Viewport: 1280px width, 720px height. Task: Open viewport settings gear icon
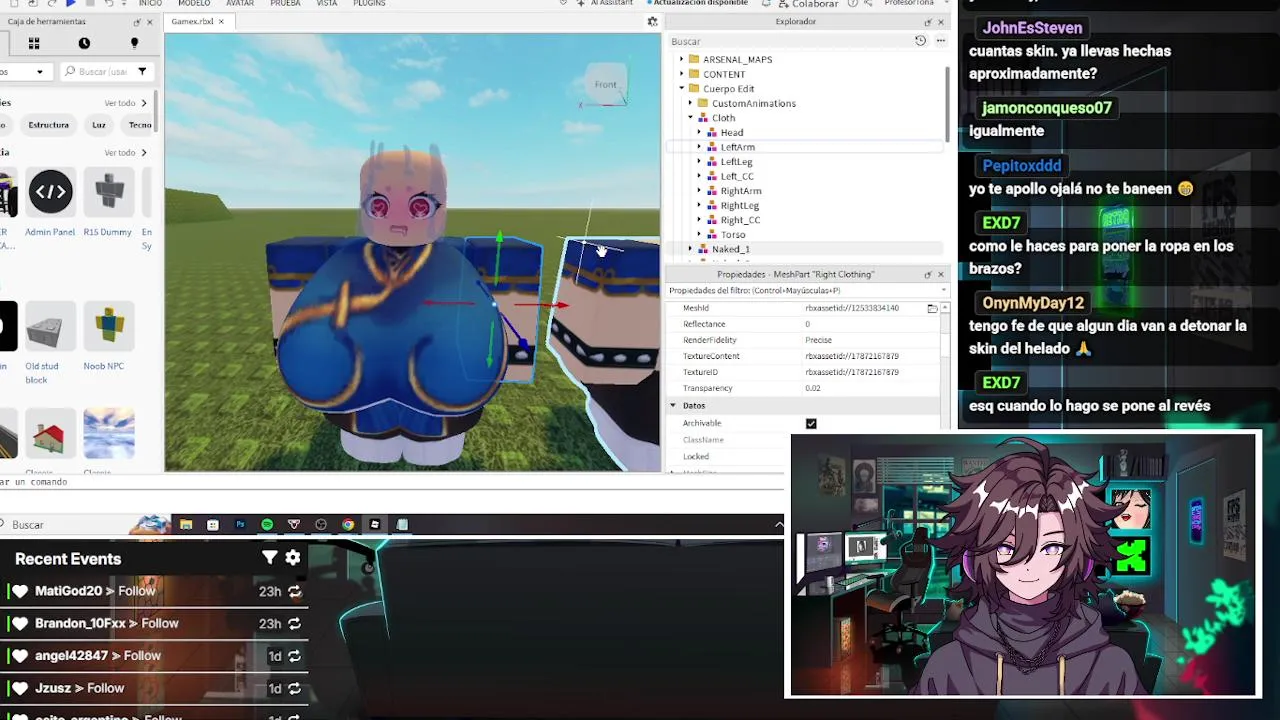click(652, 21)
